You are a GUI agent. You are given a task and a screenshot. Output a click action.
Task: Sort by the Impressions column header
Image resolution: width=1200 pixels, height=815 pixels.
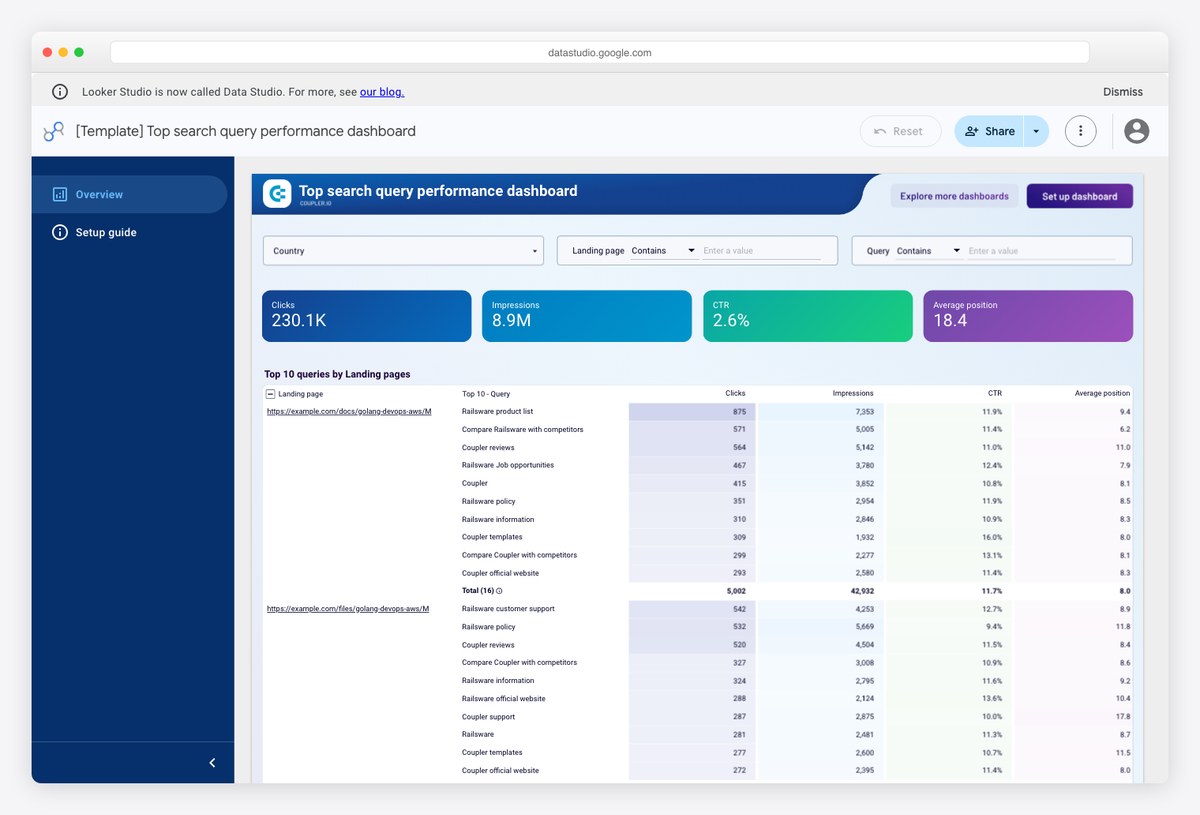[x=853, y=394]
